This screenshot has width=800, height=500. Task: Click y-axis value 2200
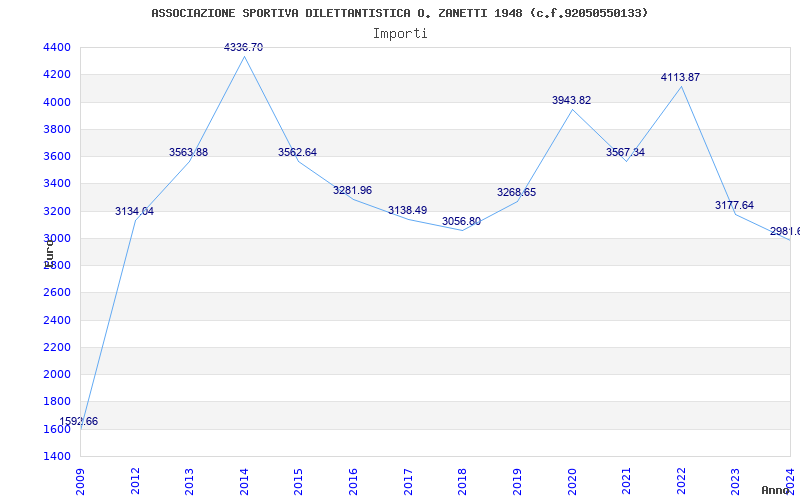[57, 347]
